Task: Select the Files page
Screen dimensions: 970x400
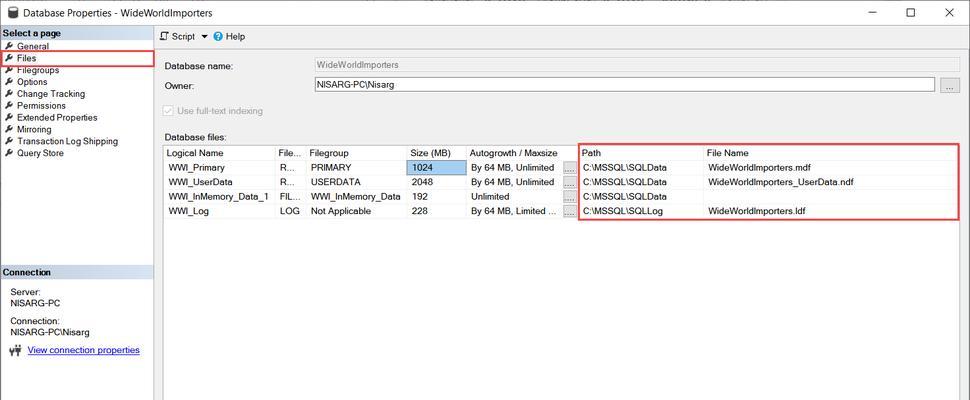Action: [x=27, y=58]
